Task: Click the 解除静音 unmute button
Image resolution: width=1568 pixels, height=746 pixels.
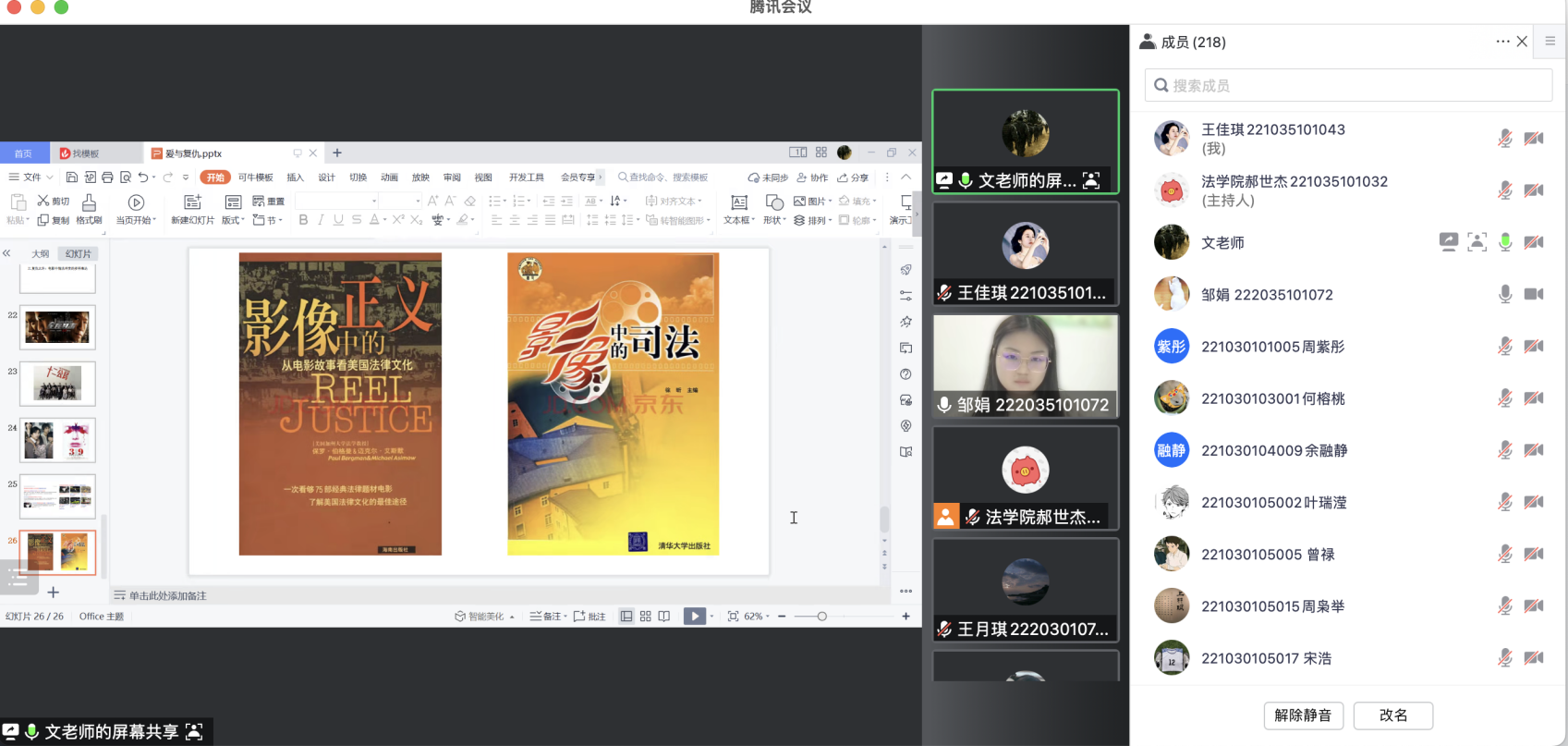Action: 1303,715
